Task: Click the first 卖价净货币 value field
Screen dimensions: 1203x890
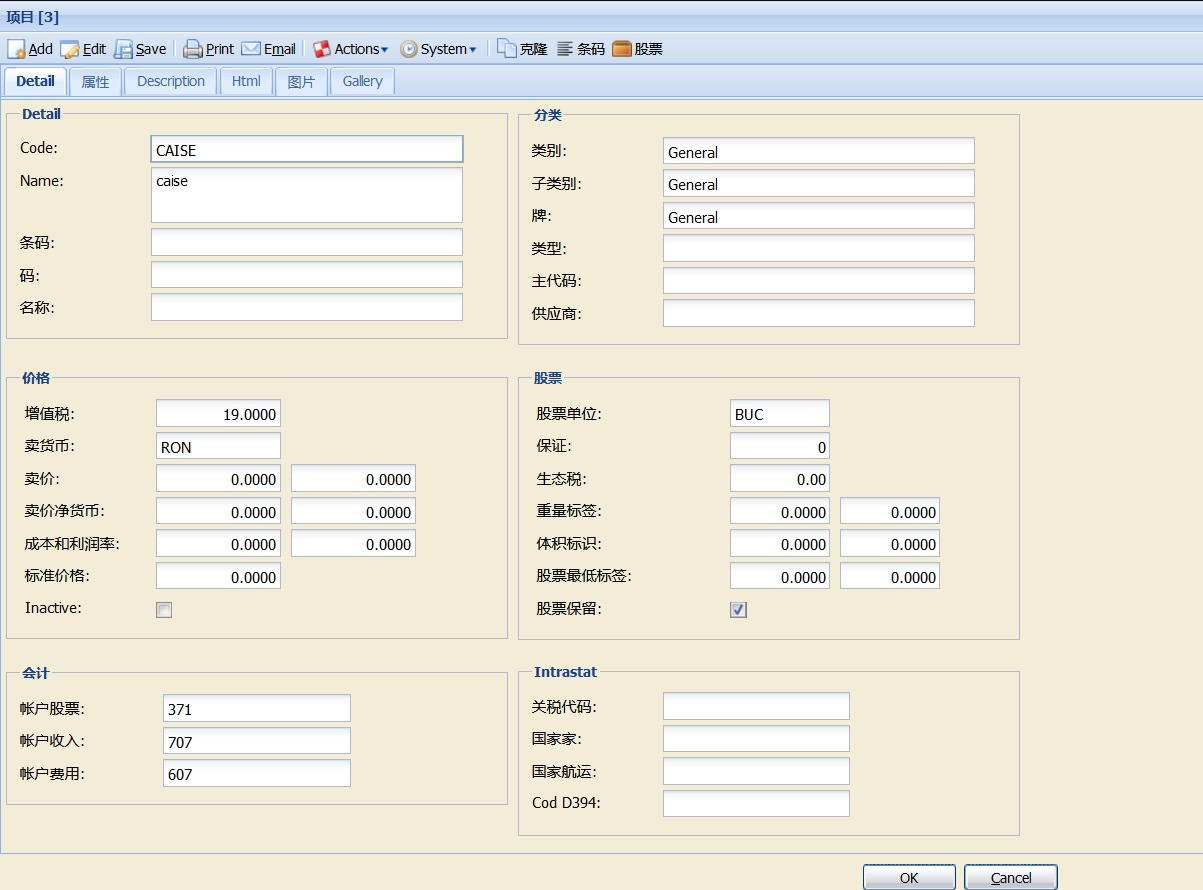Action: pyautogui.click(x=218, y=511)
